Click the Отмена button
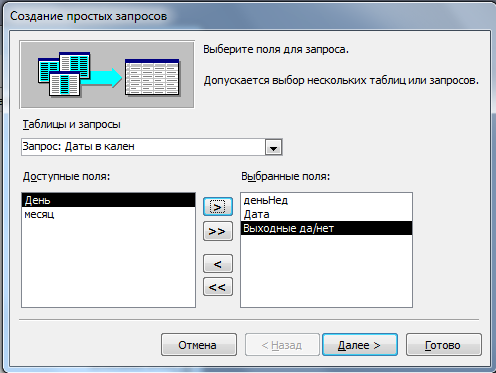This screenshot has width=496, height=373. tap(199, 345)
